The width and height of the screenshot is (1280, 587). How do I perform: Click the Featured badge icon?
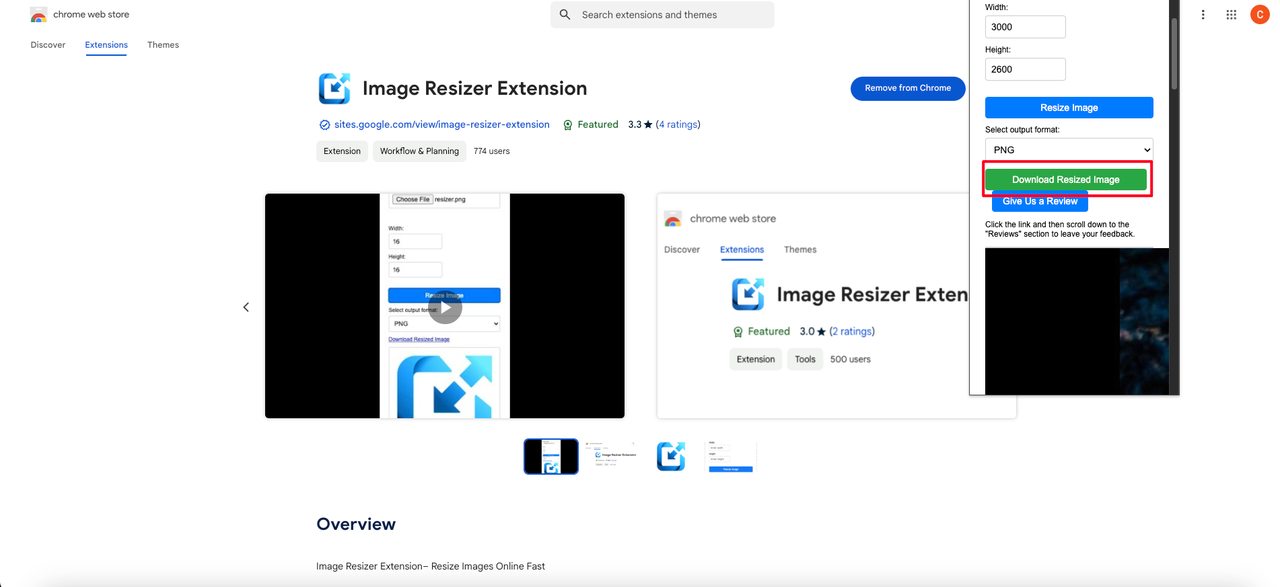(567, 125)
